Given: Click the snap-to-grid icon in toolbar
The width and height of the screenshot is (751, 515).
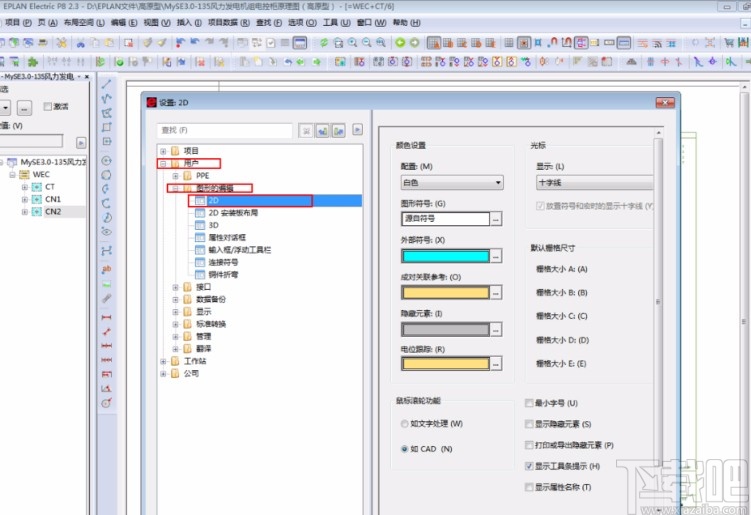Looking at the screenshot, I should coord(523,43).
